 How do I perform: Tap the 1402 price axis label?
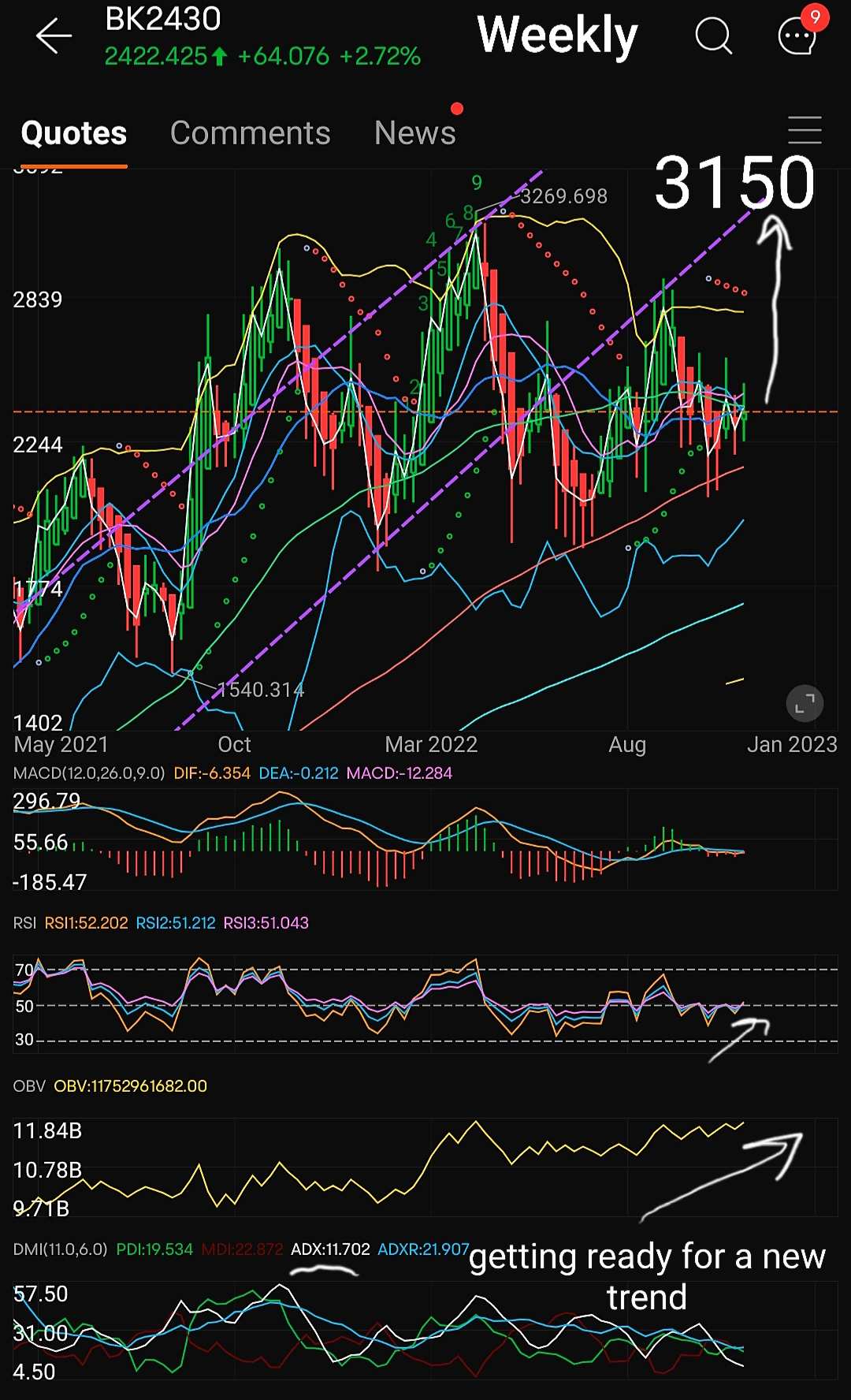[38, 723]
